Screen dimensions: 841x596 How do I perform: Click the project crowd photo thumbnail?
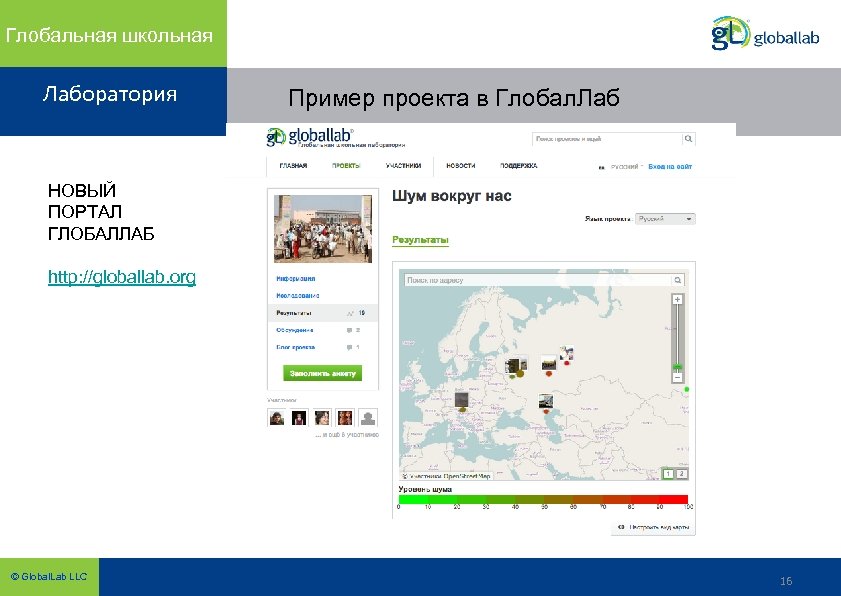point(323,229)
